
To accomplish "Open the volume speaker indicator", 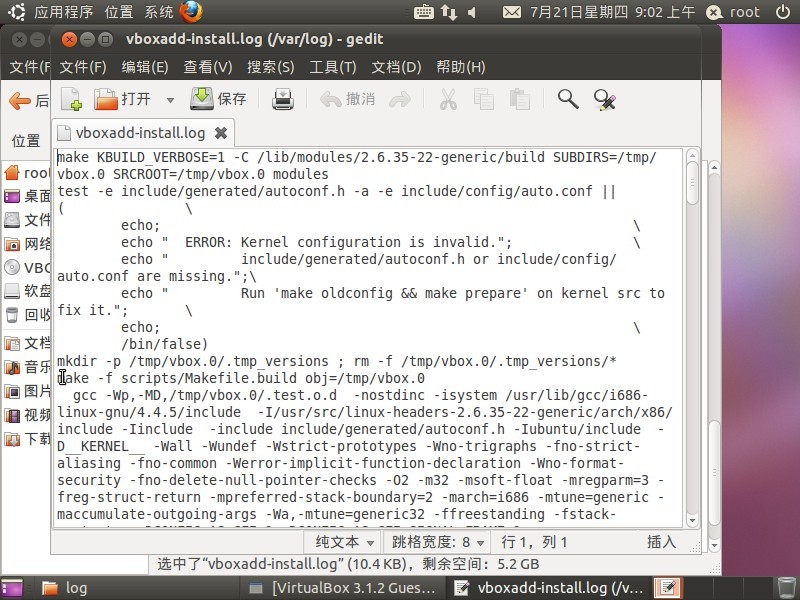I will click(x=472, y=12).
